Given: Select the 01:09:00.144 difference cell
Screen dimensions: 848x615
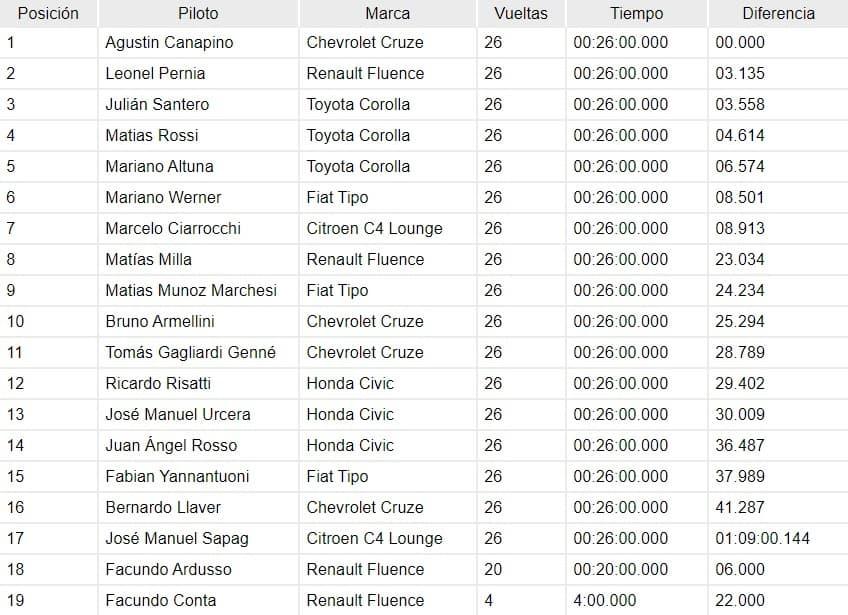Looking at the screenshot, I should pos(762,538).
